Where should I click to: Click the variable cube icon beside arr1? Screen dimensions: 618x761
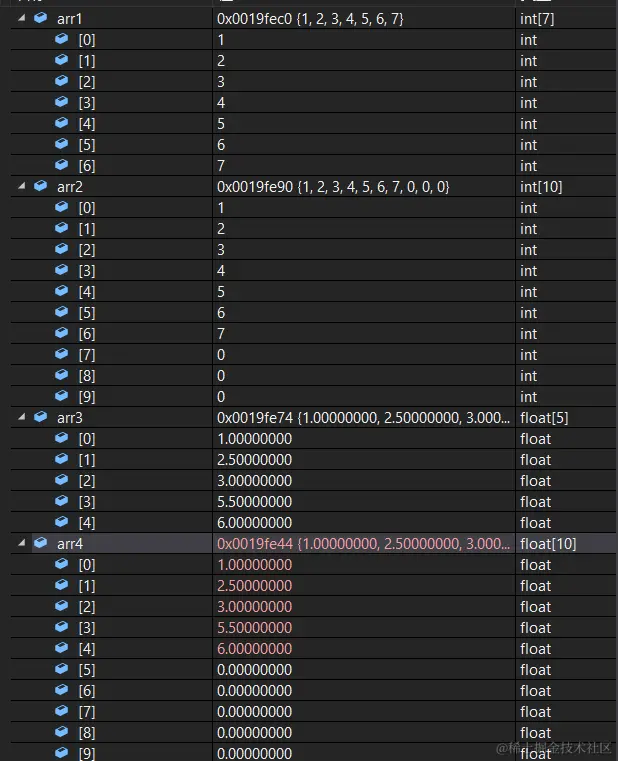pyautogui.click(x=41, y=18)
